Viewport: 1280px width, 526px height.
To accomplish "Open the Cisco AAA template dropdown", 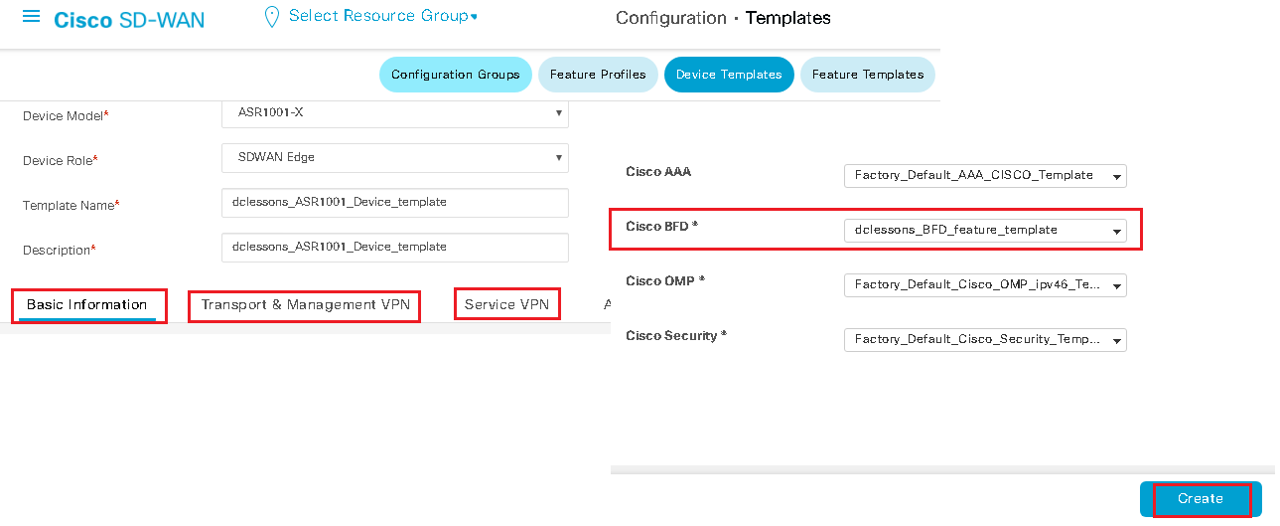I will click(x=985, y=175).
